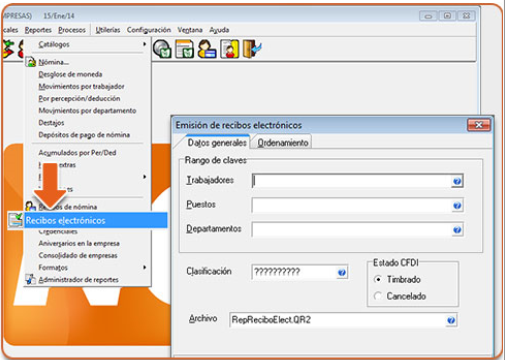The image size is (505, 360).
Task: Choose Depósitos de pago de nómina
Action: (84, 135)
